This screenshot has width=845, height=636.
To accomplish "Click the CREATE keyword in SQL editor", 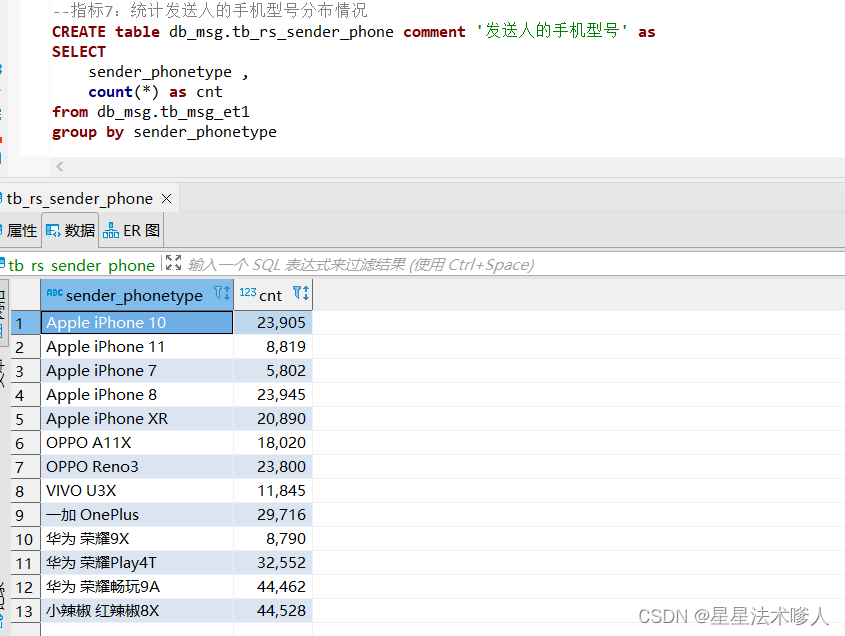I will pos(79,32).
